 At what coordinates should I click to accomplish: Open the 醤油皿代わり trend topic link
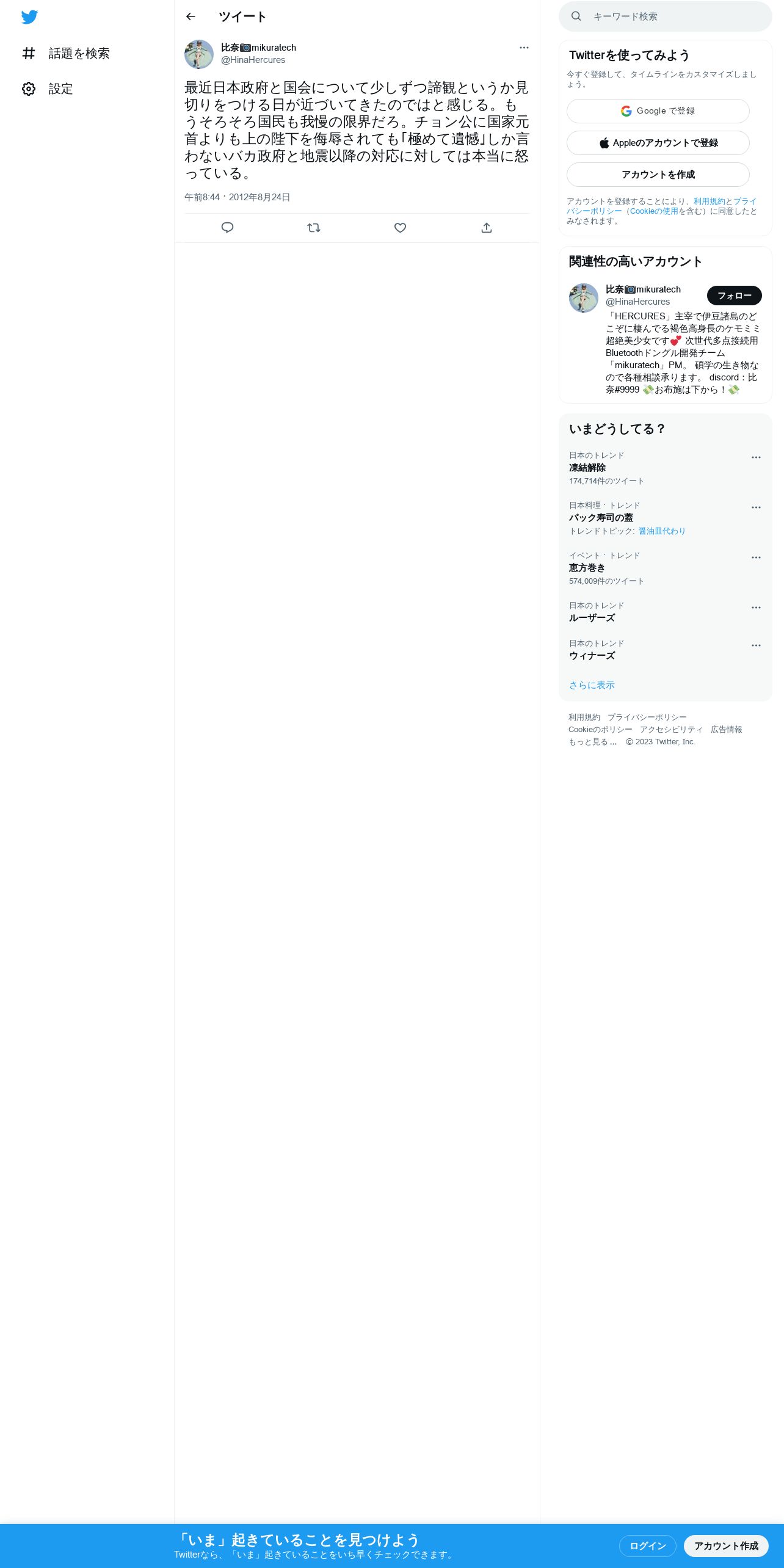[662, 531]
